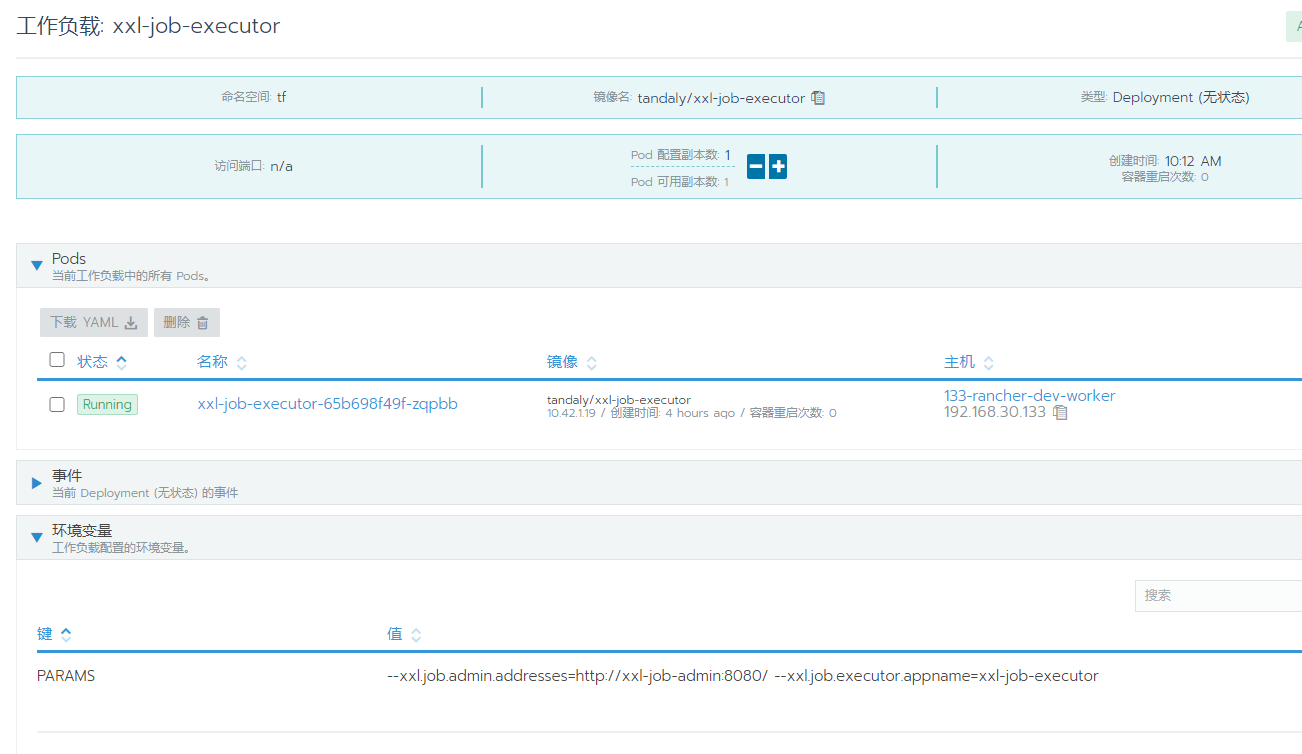This screenshot has width=1302, height=754.
Task: Click the 删除 button
Action: (187, 322)
